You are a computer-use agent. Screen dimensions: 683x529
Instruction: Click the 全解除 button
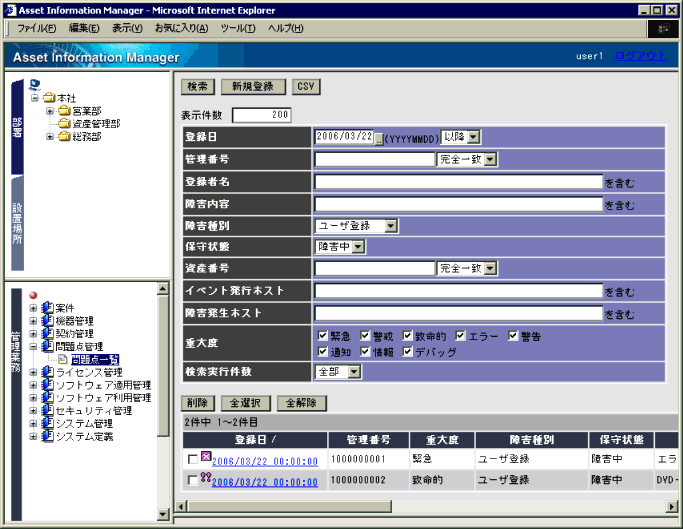pos(301,403)
